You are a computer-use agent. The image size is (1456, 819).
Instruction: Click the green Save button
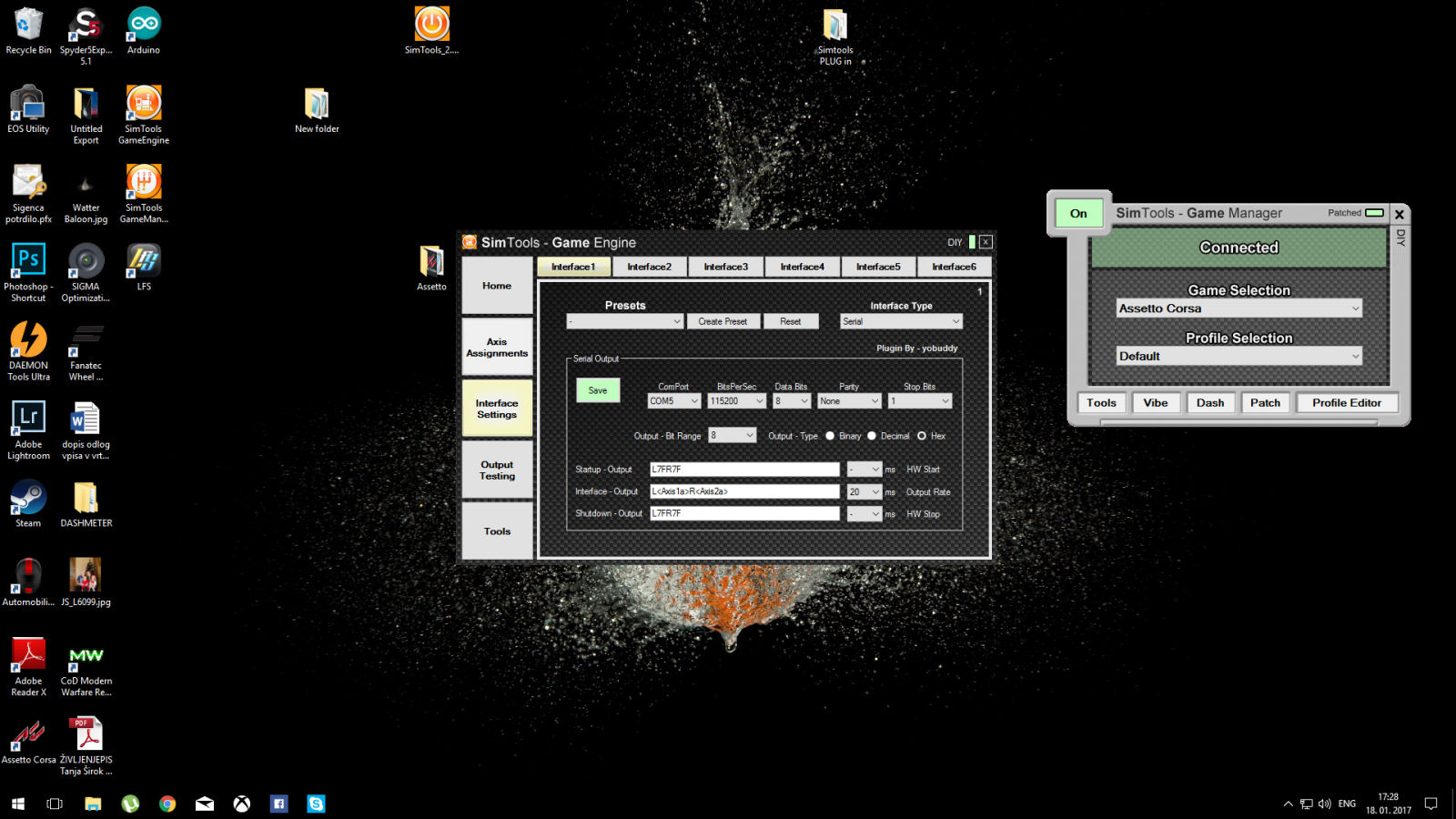(598, 390)
